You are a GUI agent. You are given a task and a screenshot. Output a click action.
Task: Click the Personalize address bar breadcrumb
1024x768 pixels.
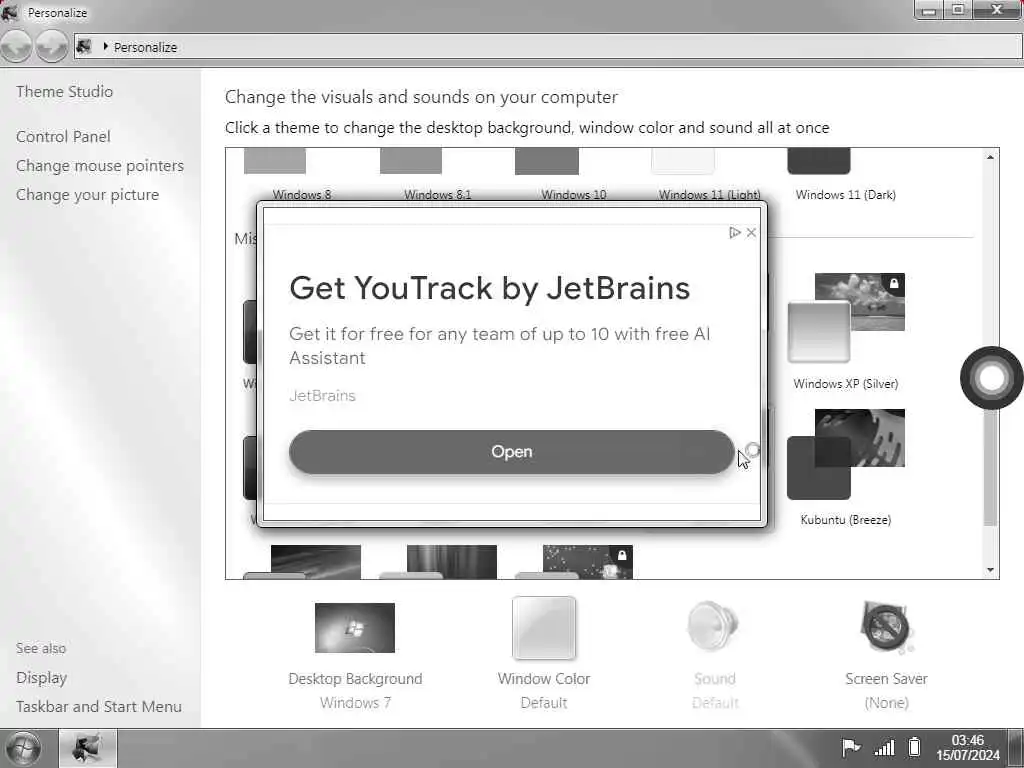(146, 47)
